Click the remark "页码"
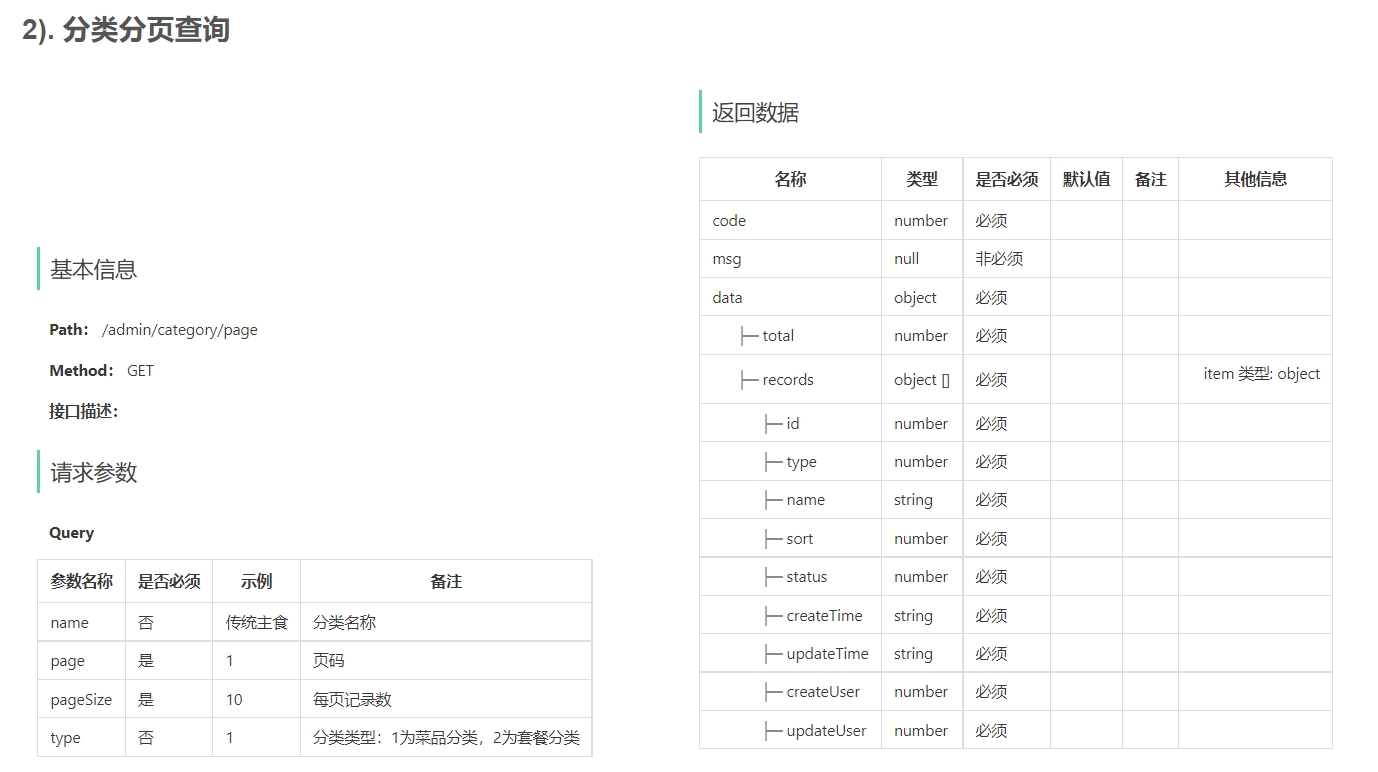 [329, 661]
